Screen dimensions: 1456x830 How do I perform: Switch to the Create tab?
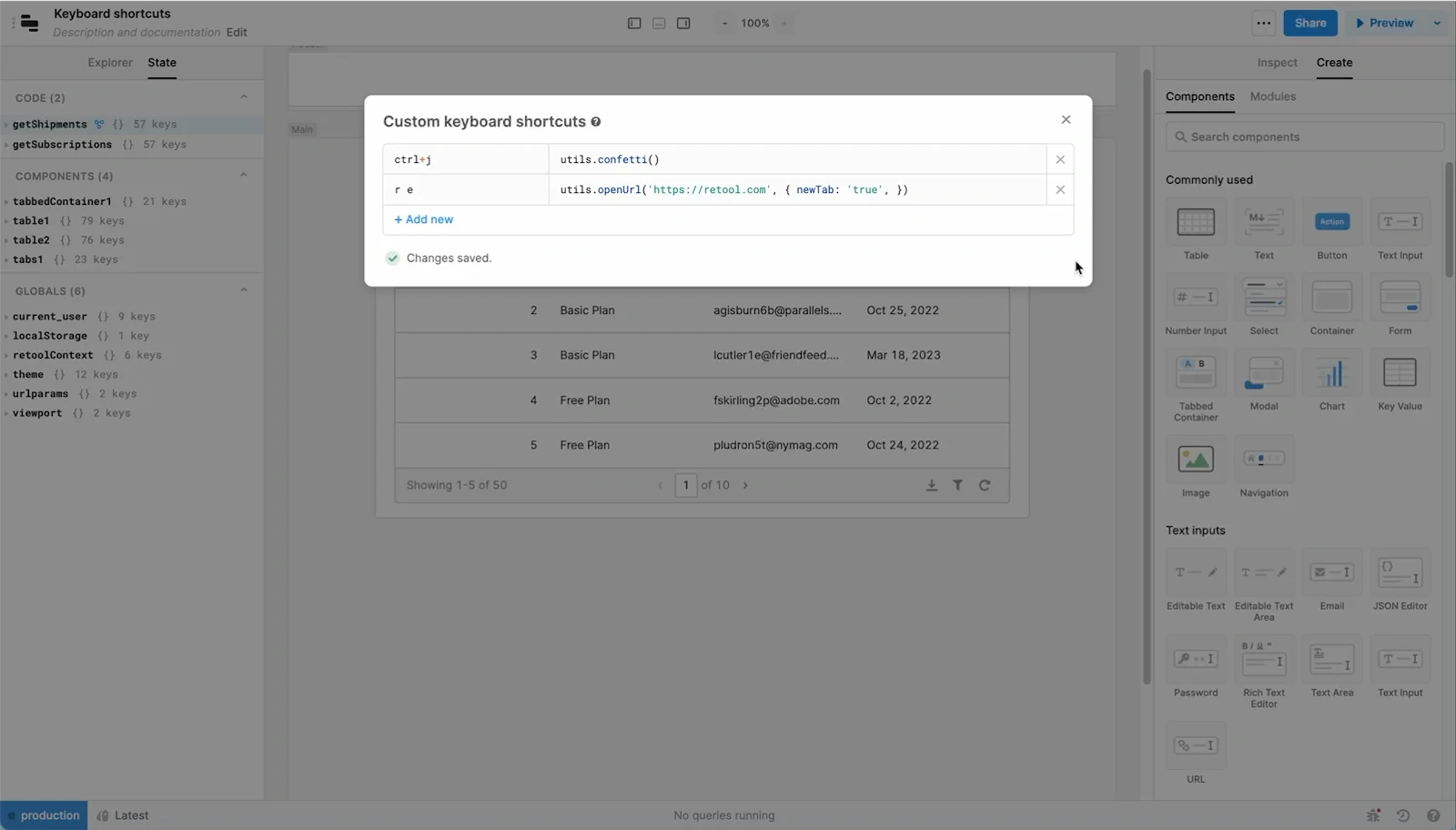pos(1334,62)
